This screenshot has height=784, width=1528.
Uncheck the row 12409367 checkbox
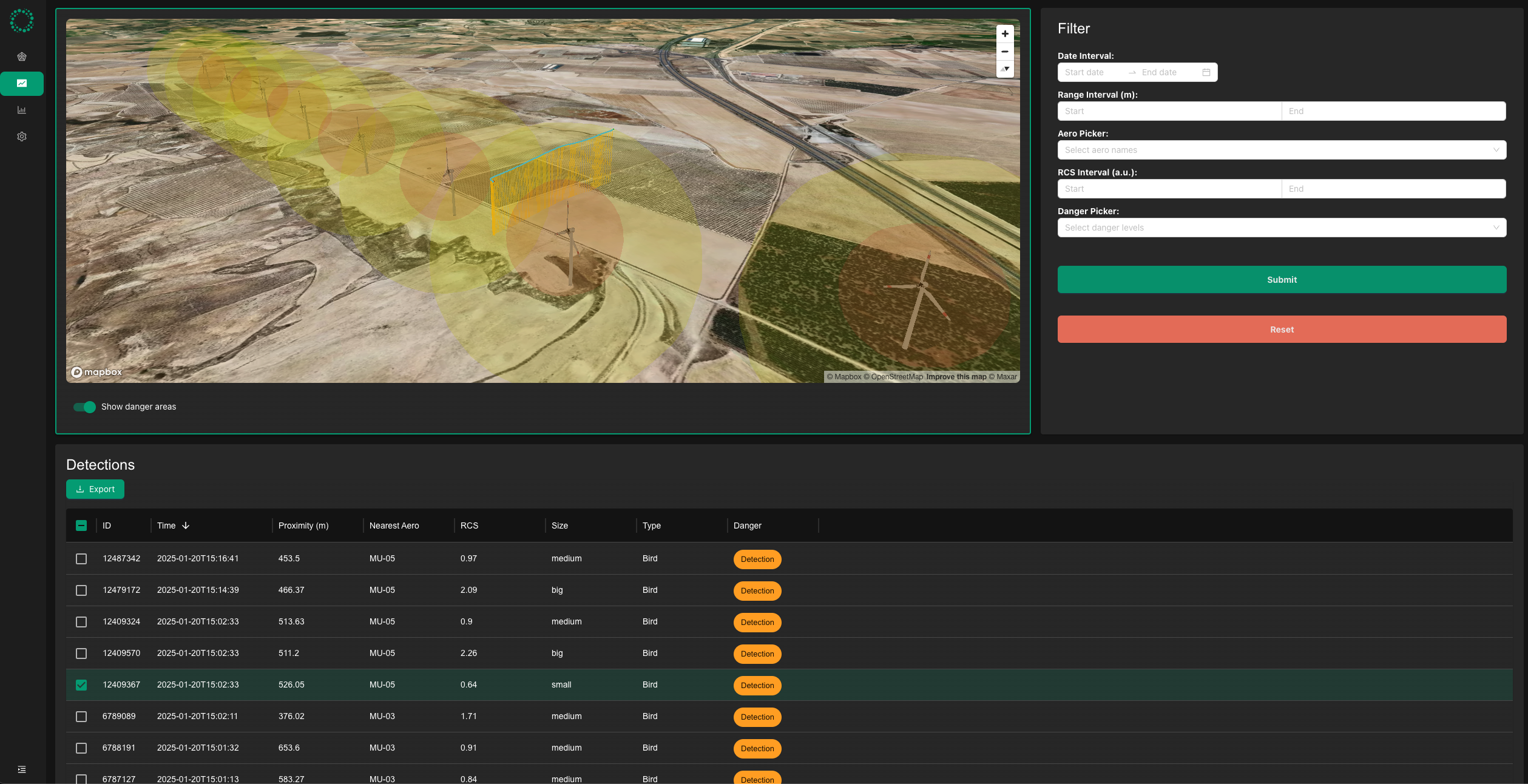click(81, 684)
